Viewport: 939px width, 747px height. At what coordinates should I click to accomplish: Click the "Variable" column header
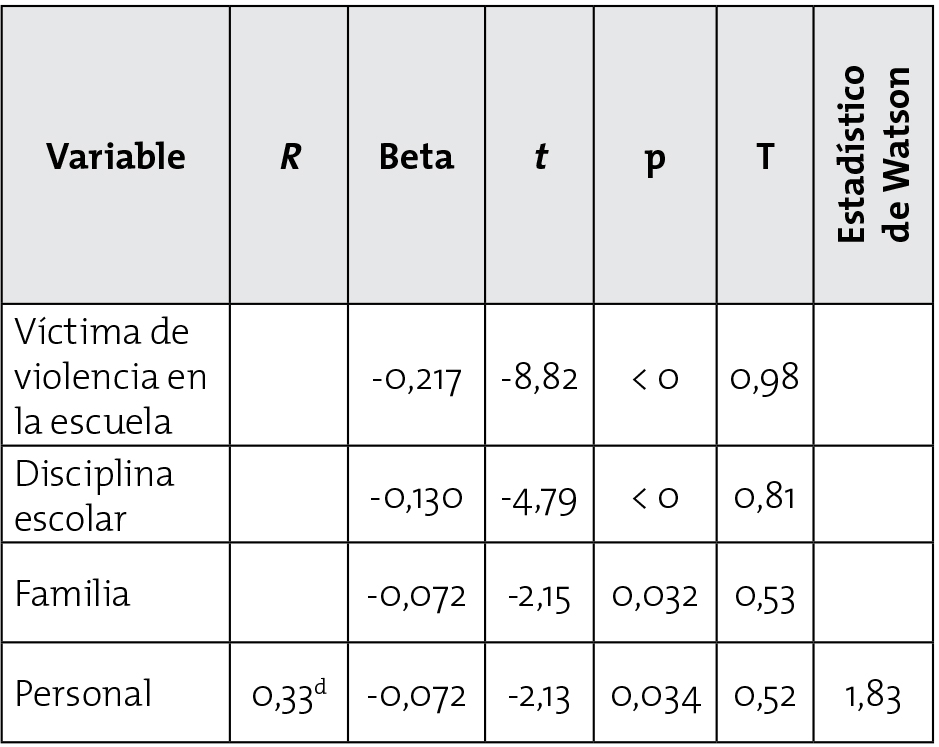pyautogui.click(x=117, y=157)
